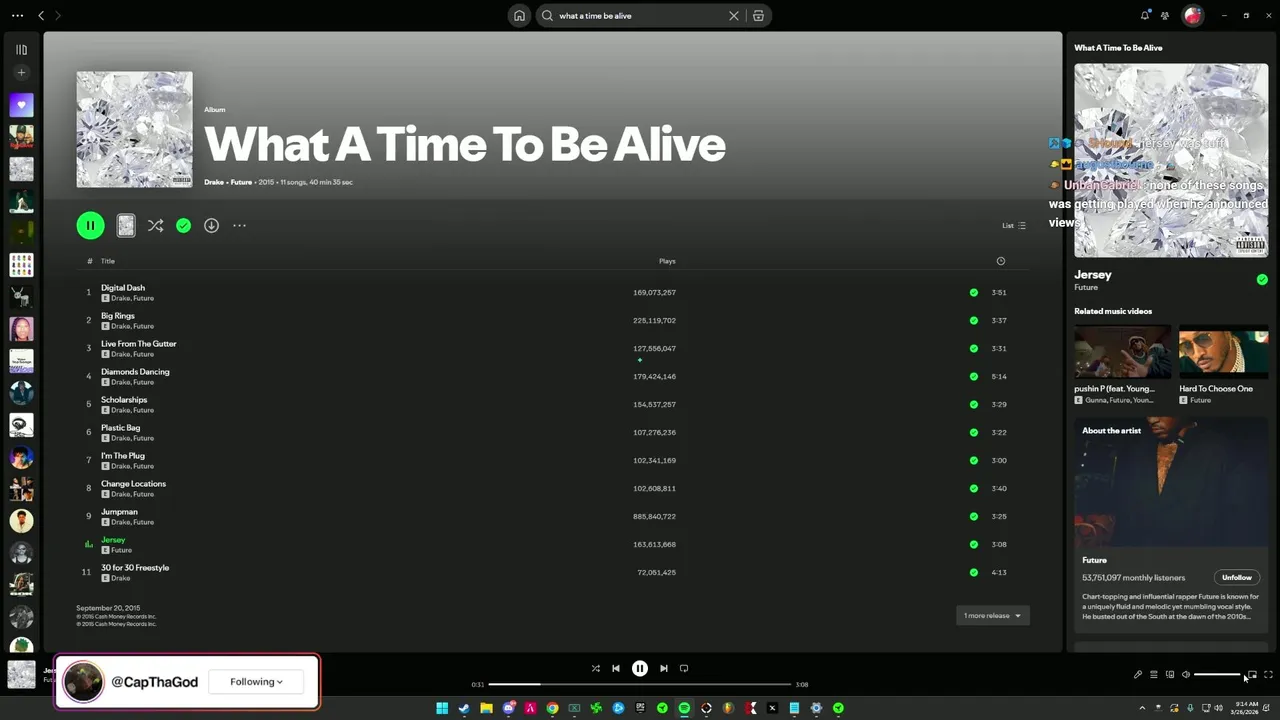
Task: Open the Windows Start button
Action: pos(442,708)
